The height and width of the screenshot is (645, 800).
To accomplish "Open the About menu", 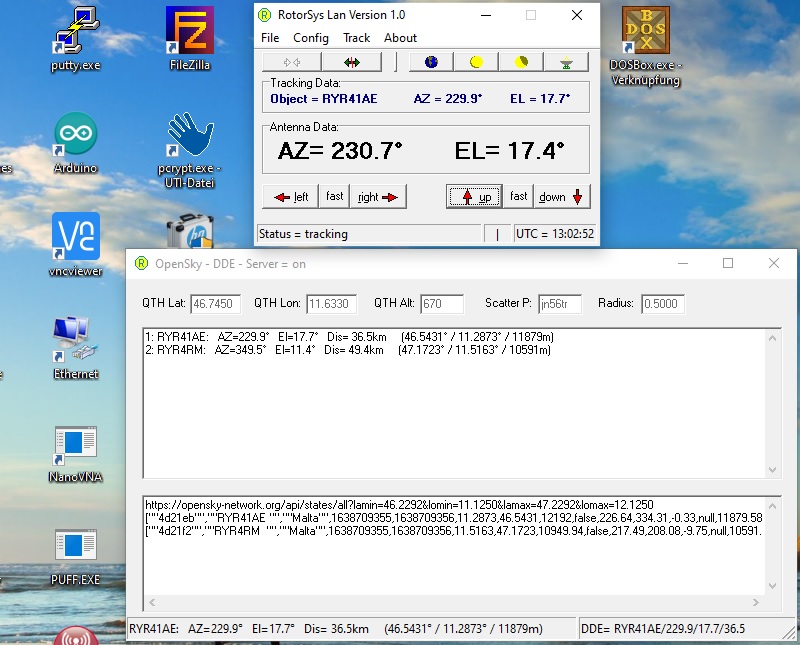I will (x=400, y=38).
